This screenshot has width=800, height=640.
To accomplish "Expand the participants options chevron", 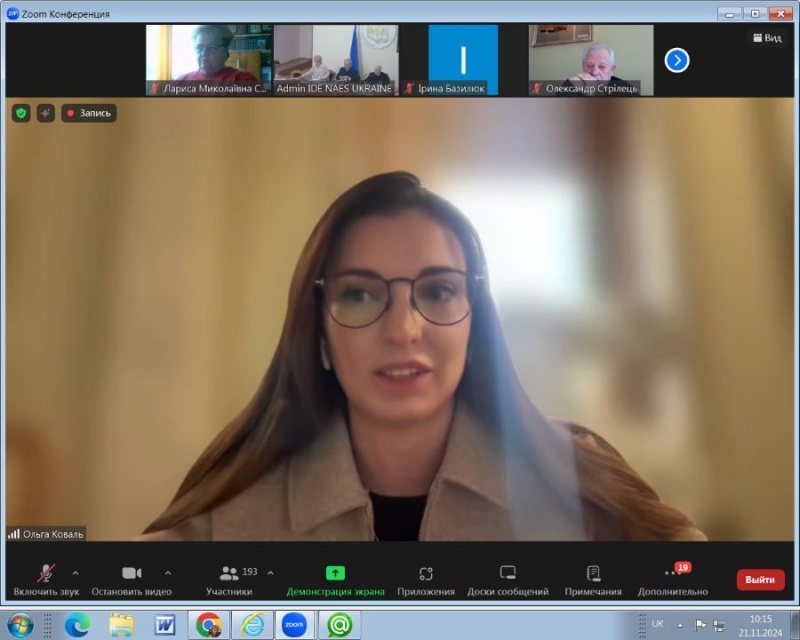I will 270,573.
